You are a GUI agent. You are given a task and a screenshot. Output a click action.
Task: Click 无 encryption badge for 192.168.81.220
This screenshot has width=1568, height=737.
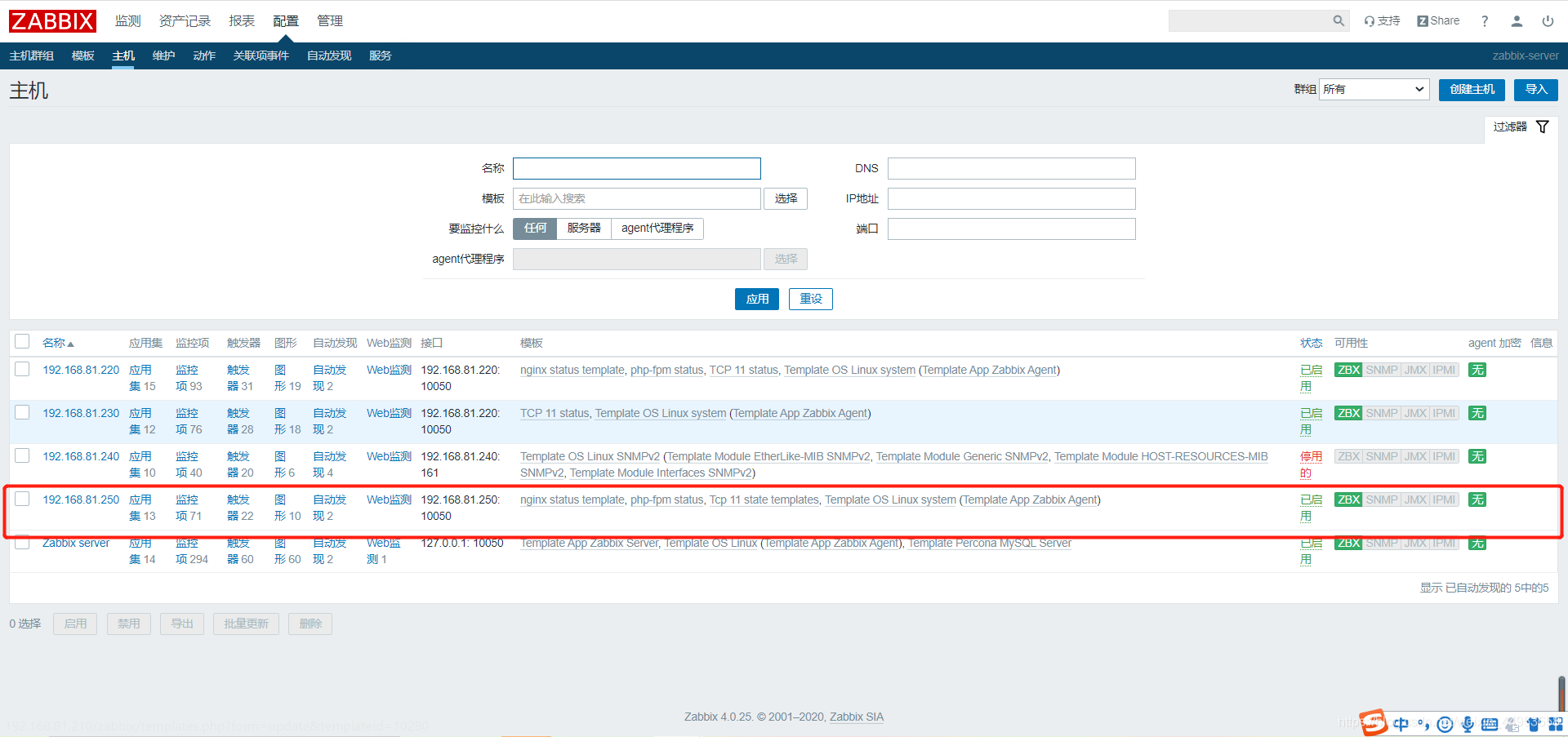pos(1477,370)
